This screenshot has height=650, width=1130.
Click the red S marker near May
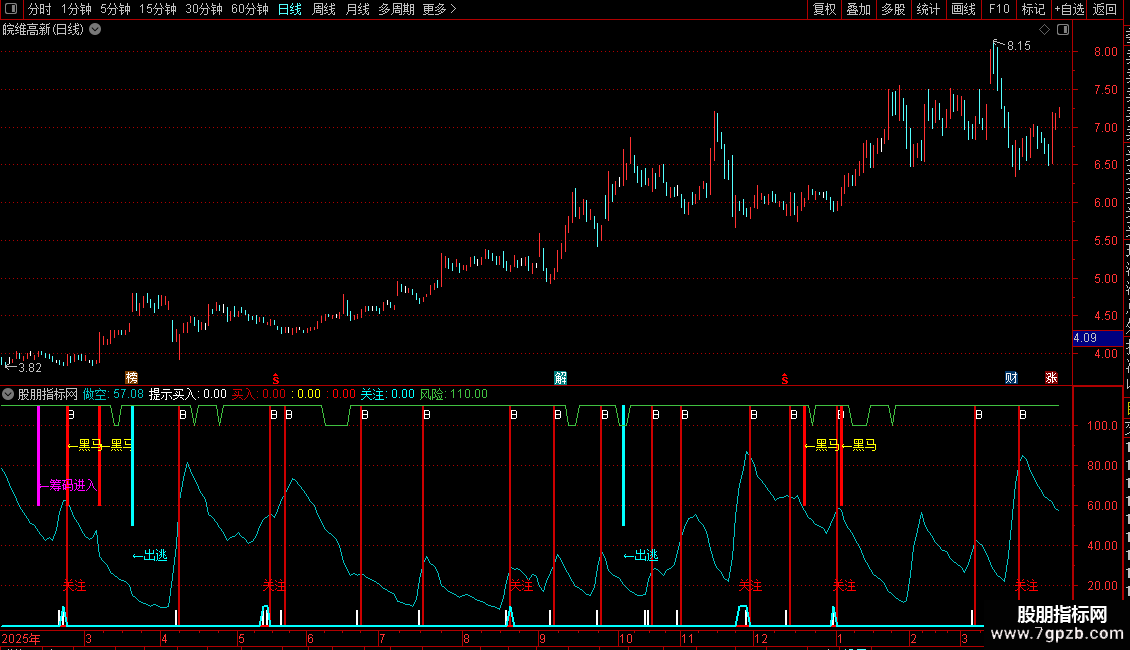pyautogui.click(x=275, y=379)
